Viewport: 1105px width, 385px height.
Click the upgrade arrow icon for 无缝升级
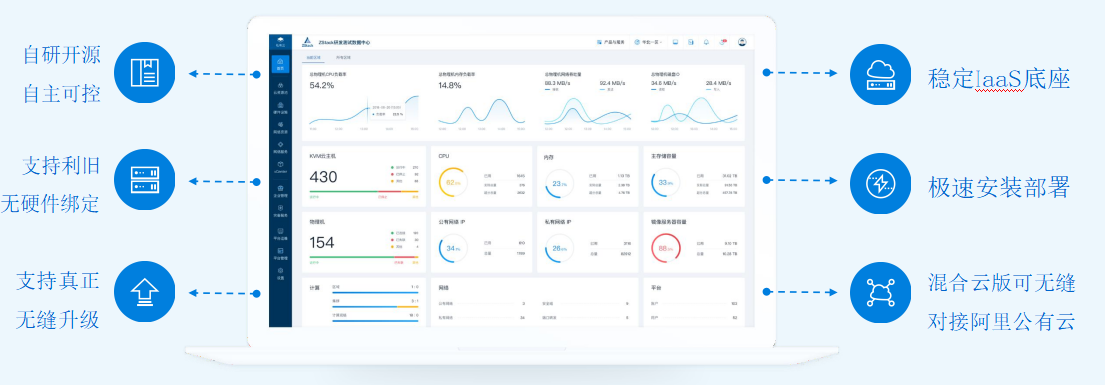point(144,291)
